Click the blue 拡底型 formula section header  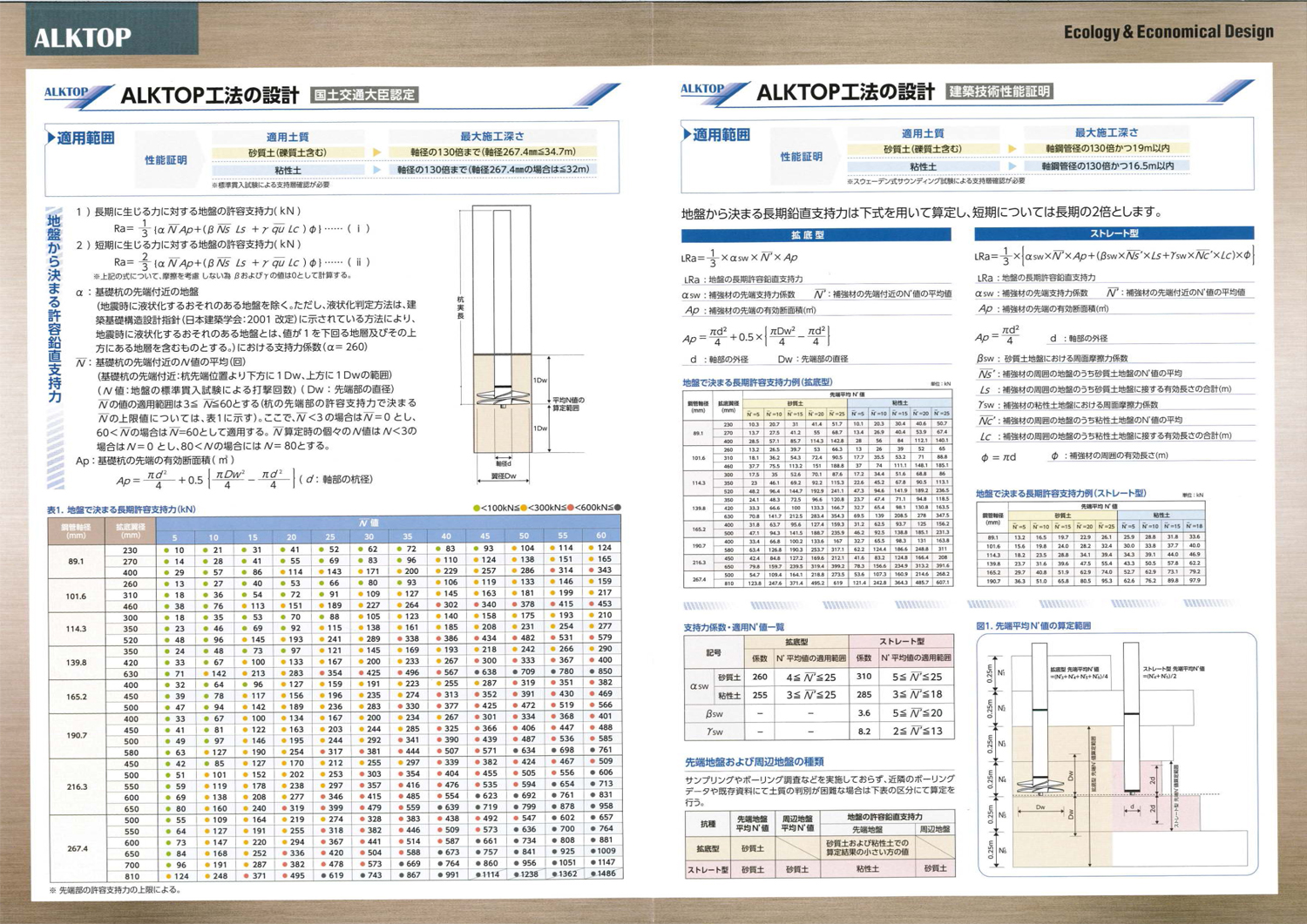[816, 234]
